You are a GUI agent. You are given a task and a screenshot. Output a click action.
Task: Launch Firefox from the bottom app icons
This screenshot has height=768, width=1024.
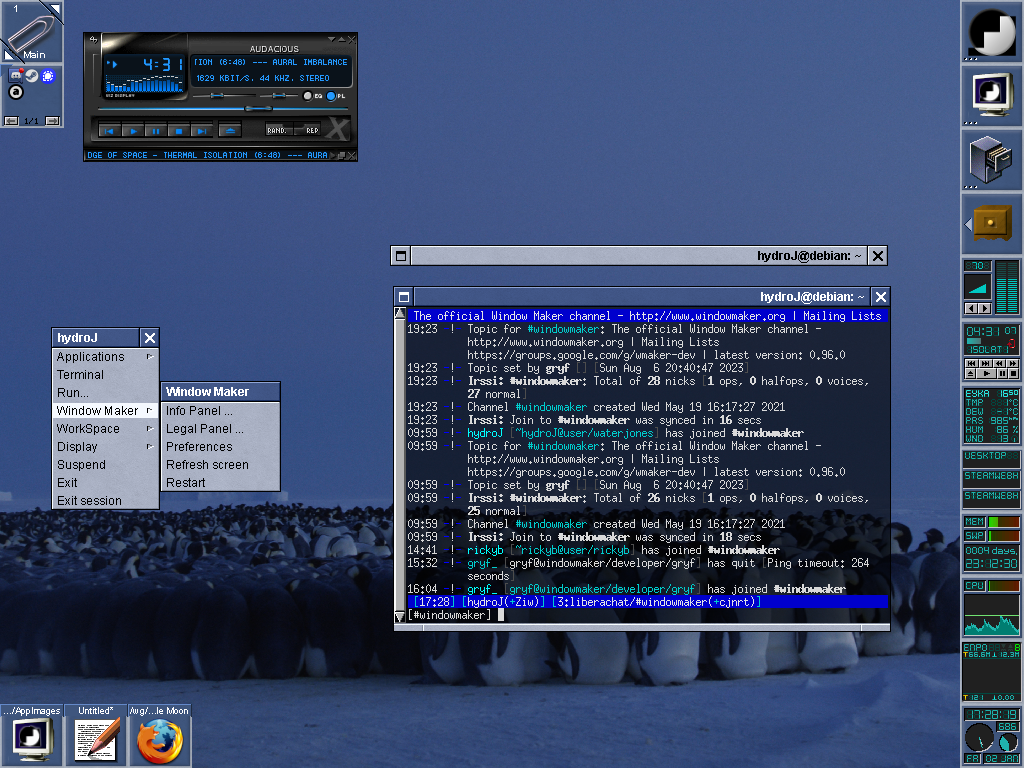tap(160, 741)
